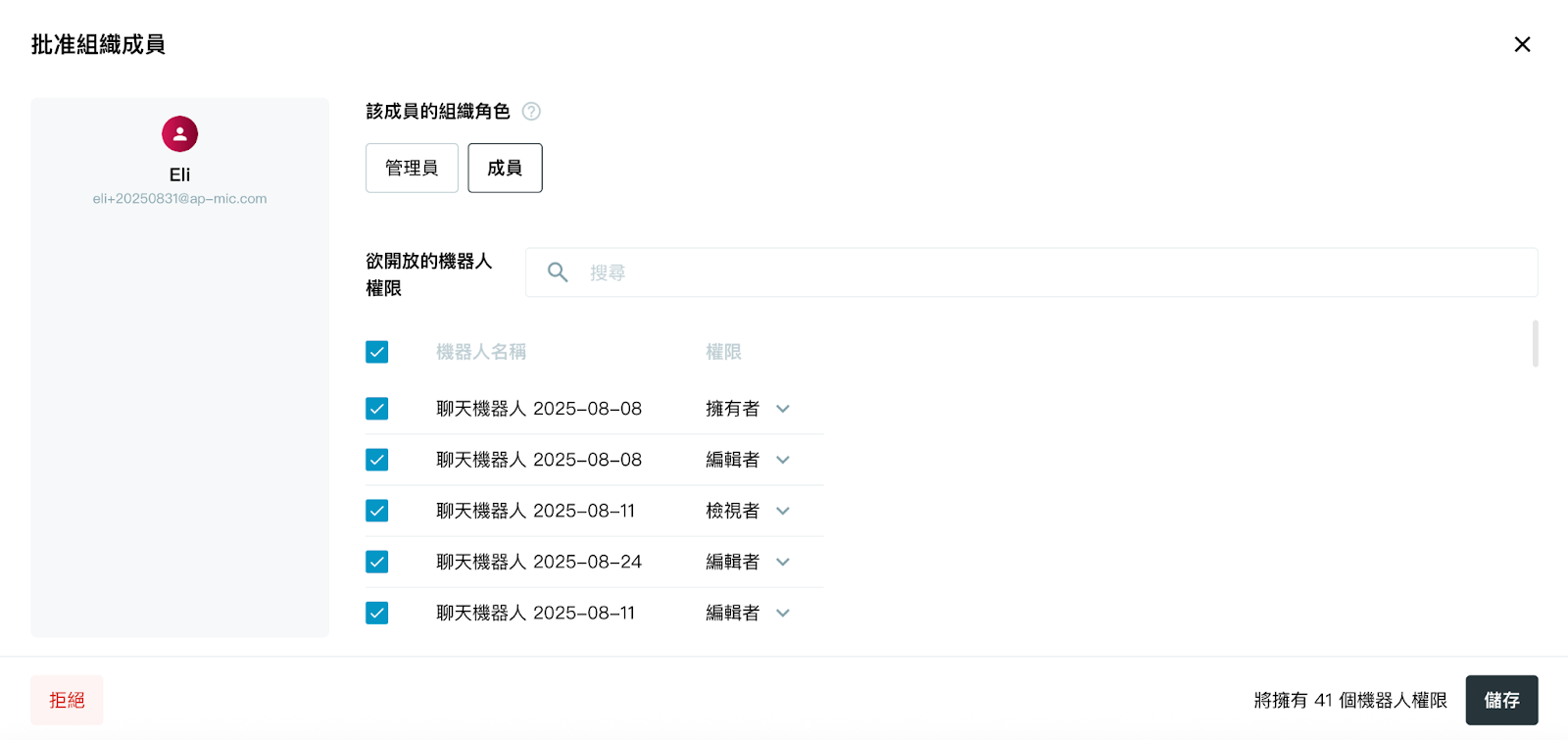The image size is (1568, 740).
Task: Click the robot list scrollbar
Action: (x=1535, y=343)
